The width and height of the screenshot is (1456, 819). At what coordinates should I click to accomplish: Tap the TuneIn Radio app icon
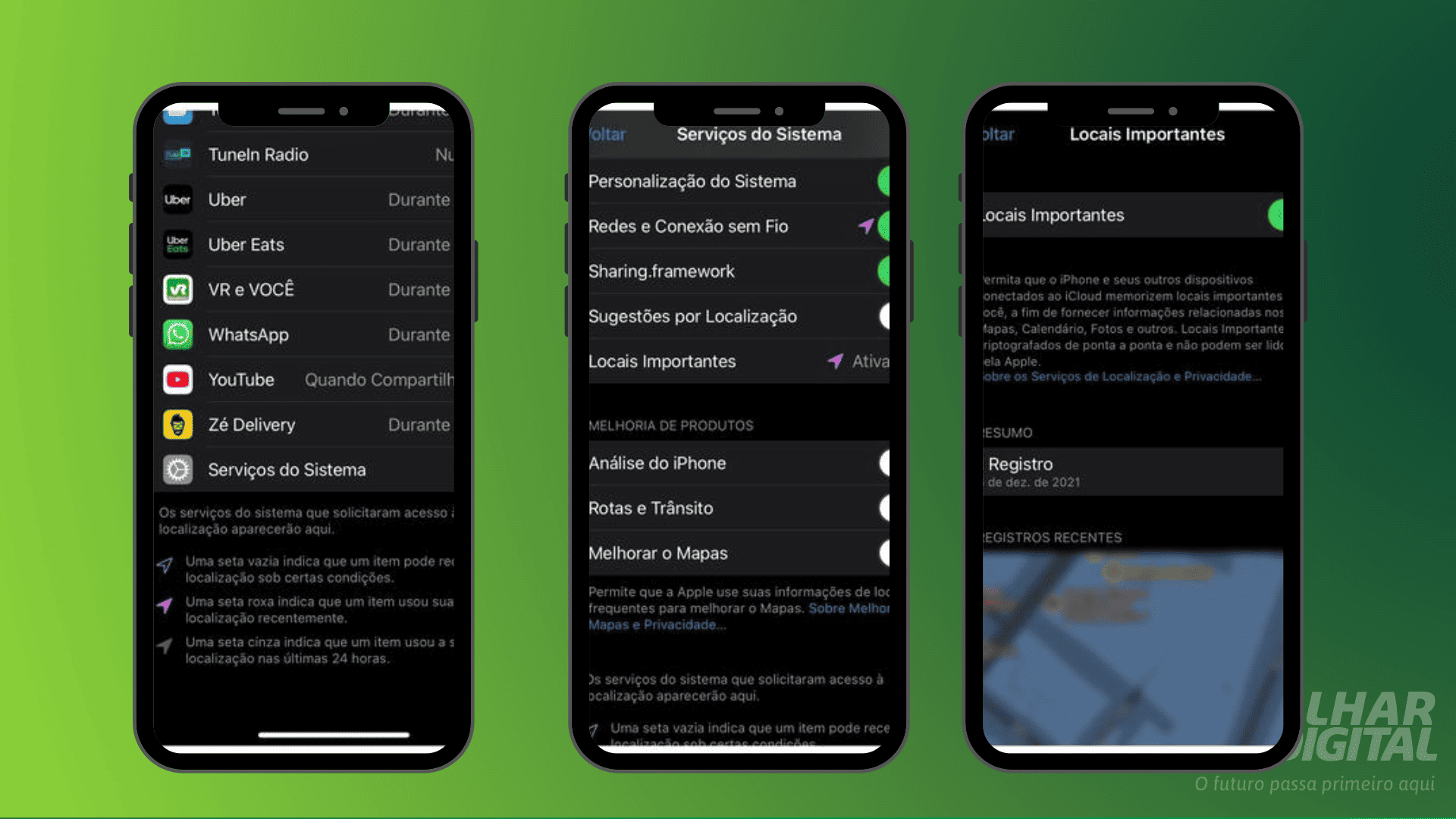[176, 154]
